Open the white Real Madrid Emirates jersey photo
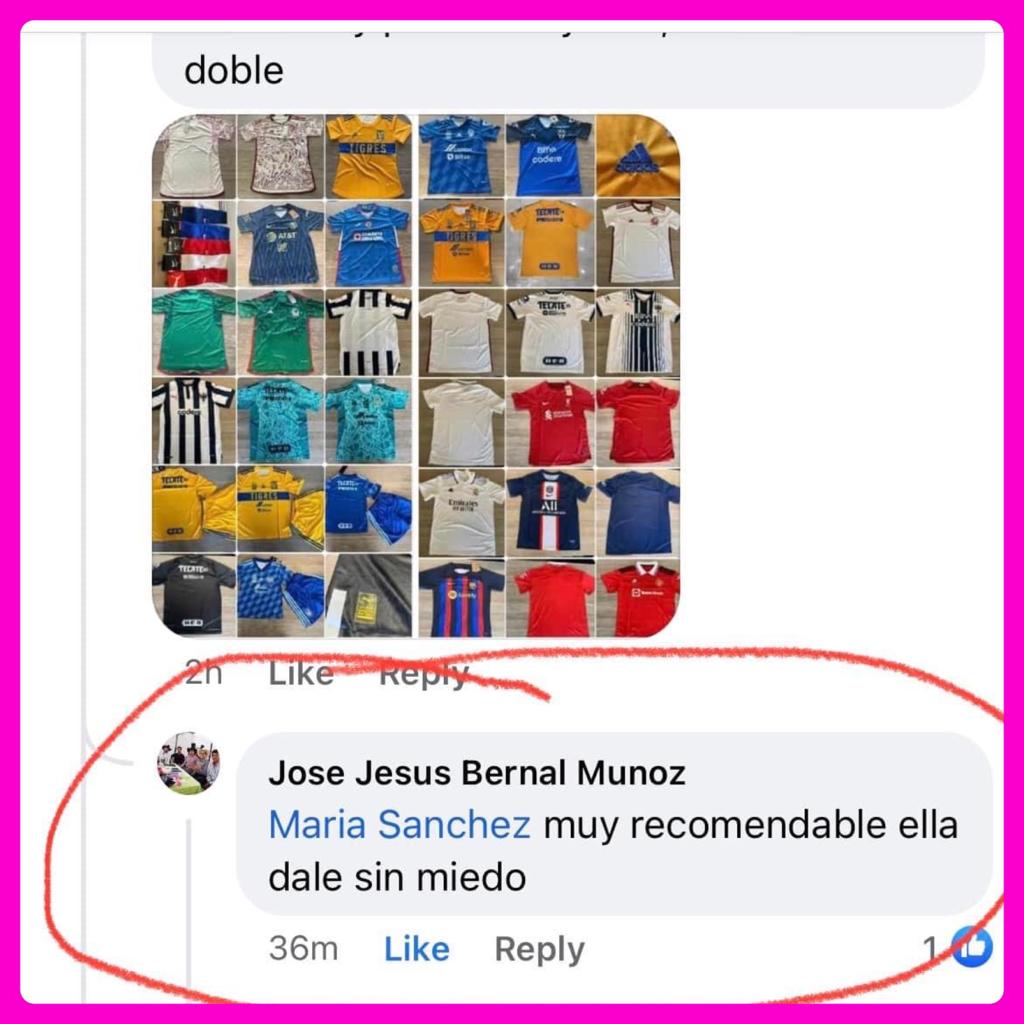This screenshot has width=1024, height=1024. tap(461, 510)
